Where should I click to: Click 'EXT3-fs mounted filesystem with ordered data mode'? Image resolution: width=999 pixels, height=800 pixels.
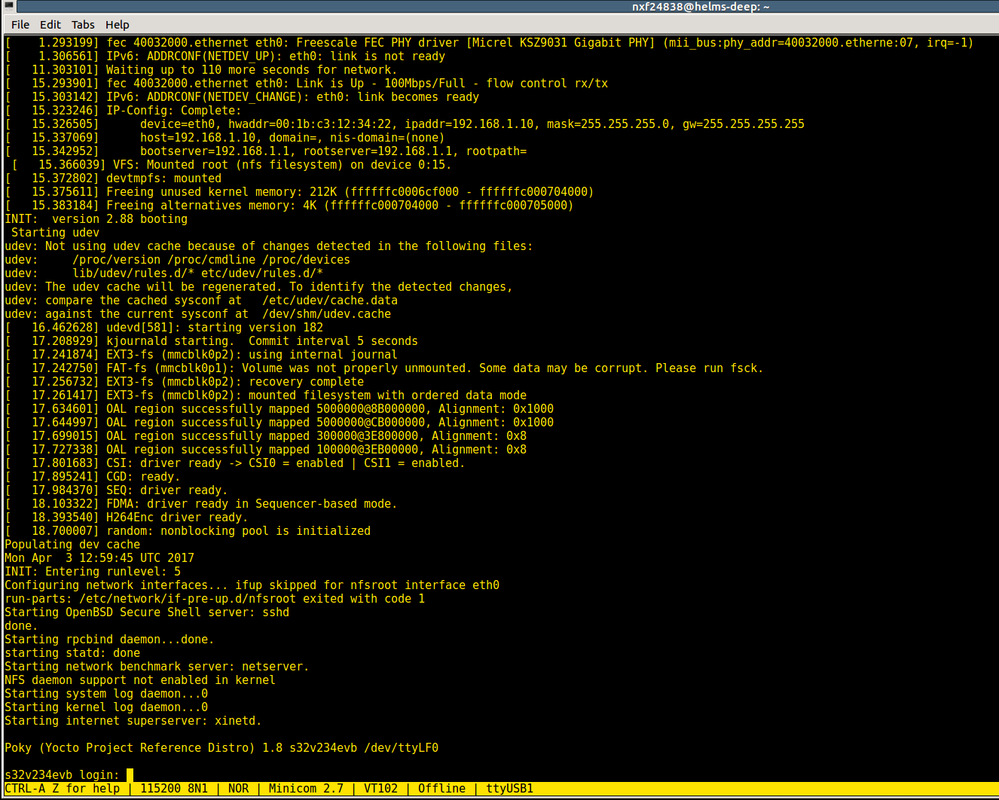pyautogui.click(x=266, y=396)
